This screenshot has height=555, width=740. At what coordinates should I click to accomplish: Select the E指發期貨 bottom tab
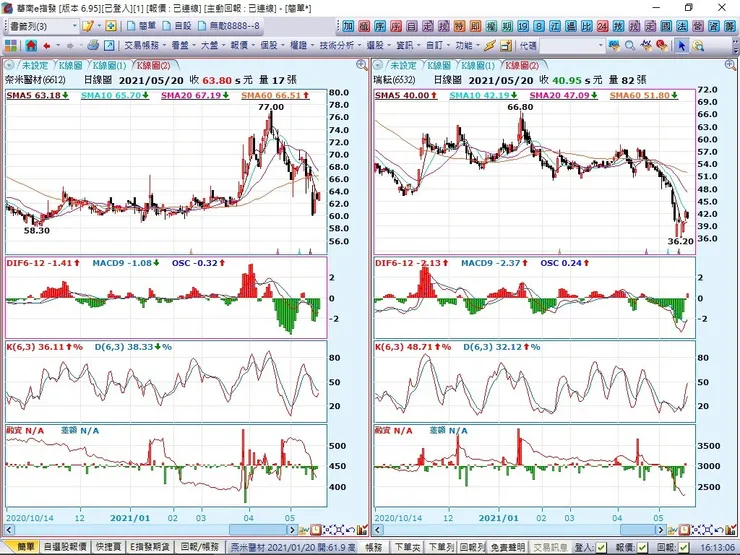150,547
